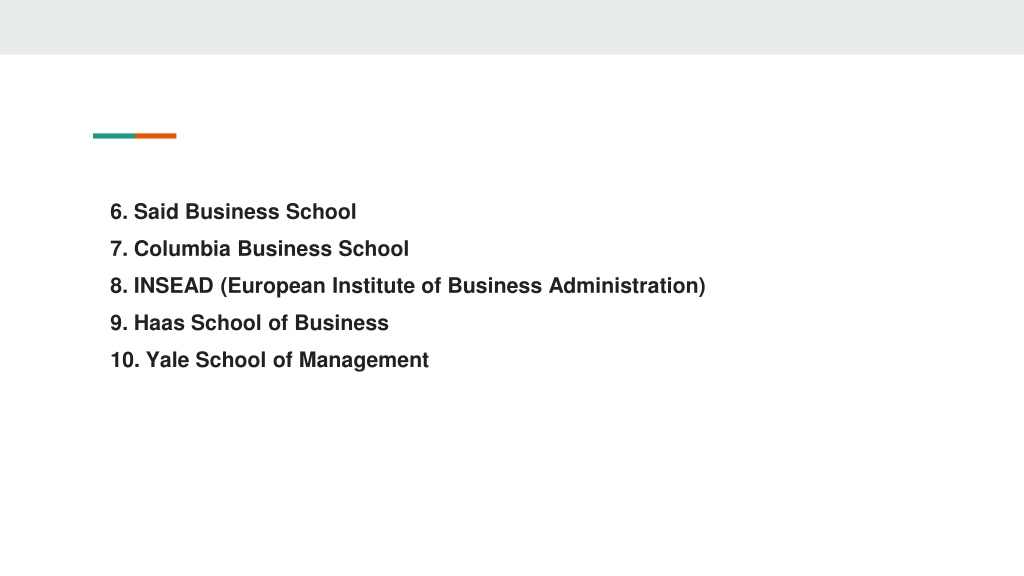Click the number '10.' list marker
This screenshot has height=576, width=1024.
pos(125,360)
